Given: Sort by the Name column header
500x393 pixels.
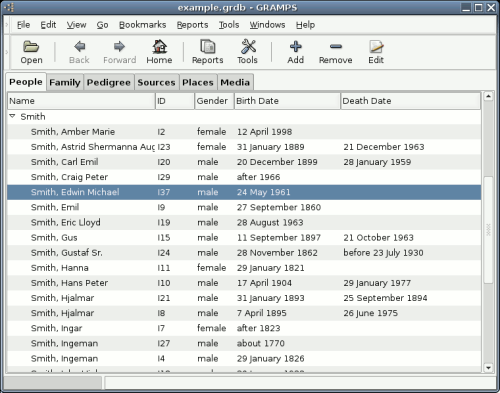Looking at the screenshot, I should (x=81, y=101).
